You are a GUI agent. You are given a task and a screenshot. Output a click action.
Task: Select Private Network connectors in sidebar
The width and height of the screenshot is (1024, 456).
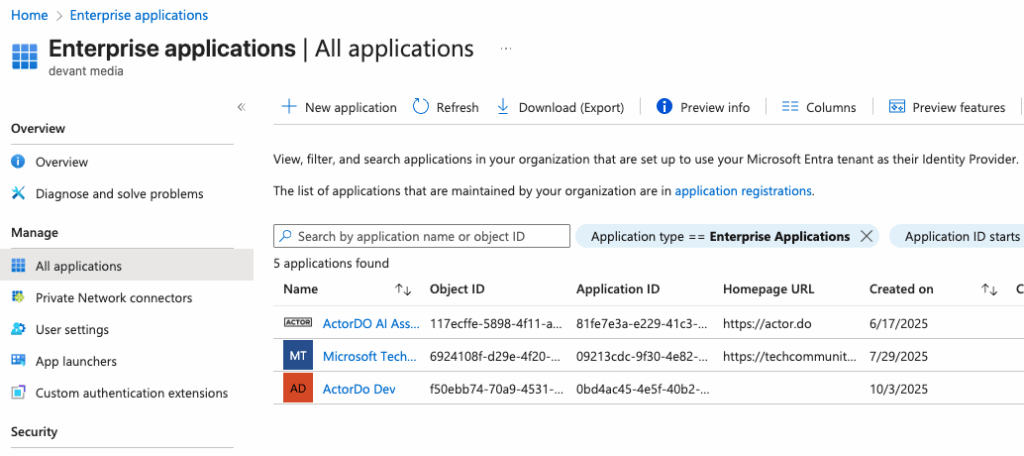coord(113,297)
